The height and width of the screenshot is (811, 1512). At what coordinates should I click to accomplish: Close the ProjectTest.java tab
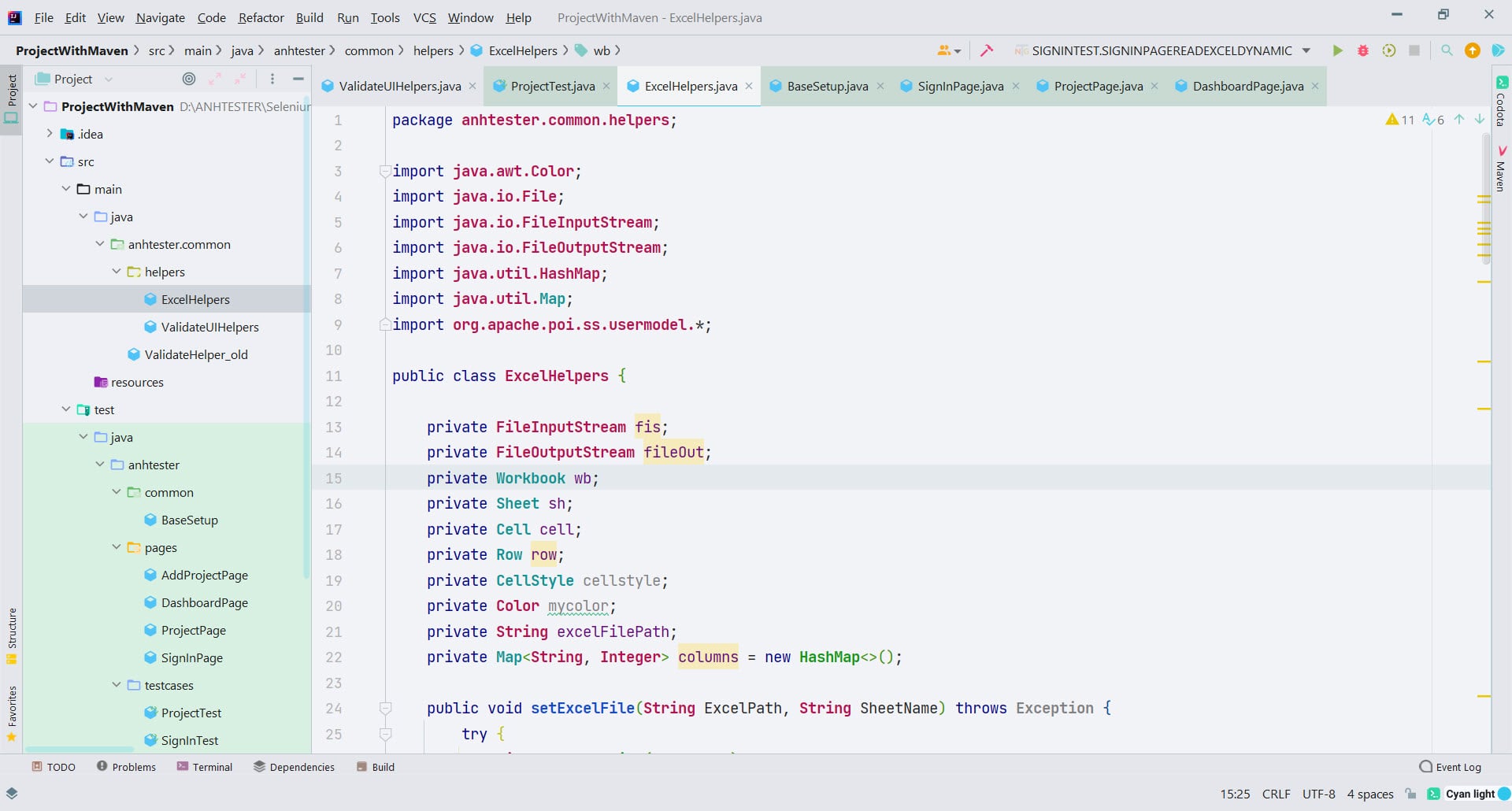[606, 86]
